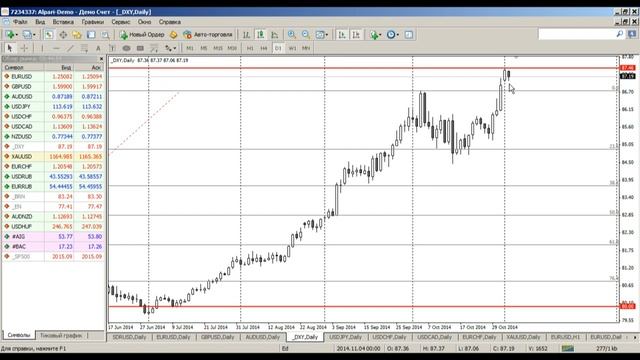Toggle Chart Shift icon
Viewport: 640px width, 360px height.
[x=356, y=35]
